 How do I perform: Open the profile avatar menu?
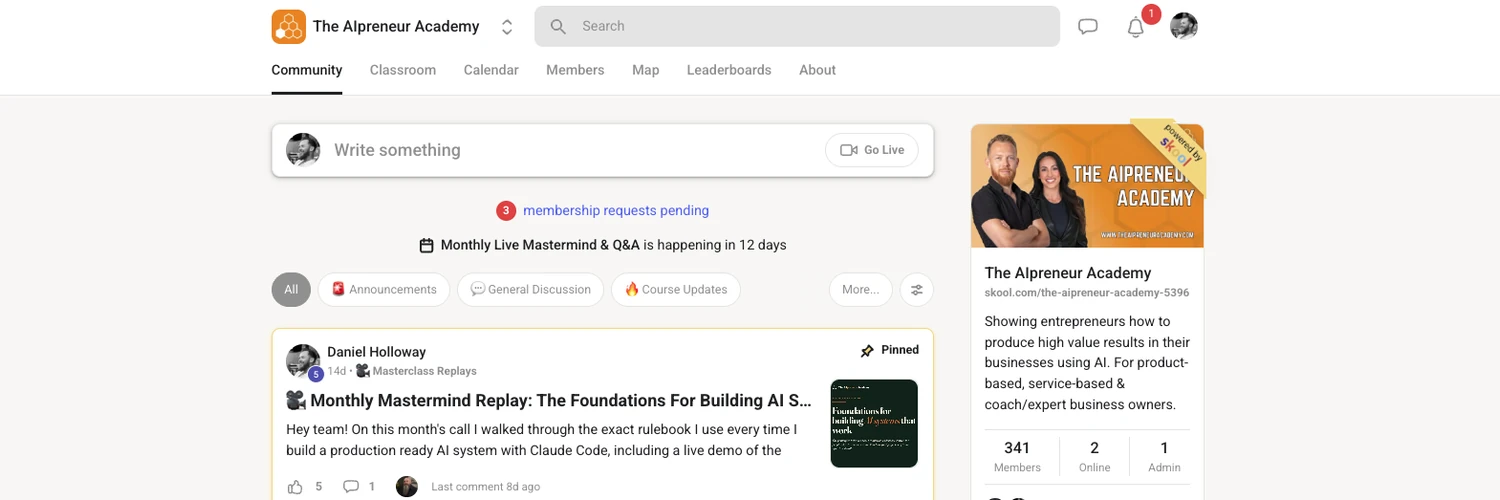1184,26
